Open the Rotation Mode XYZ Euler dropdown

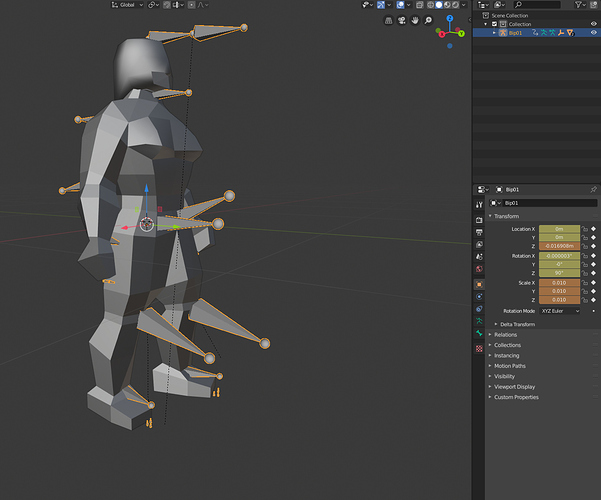[559, 311]
